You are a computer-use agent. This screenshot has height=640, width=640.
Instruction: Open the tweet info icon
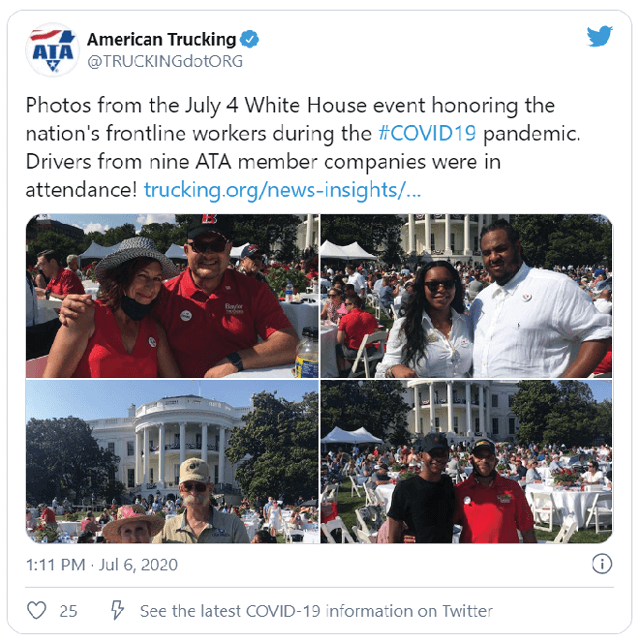602,564
